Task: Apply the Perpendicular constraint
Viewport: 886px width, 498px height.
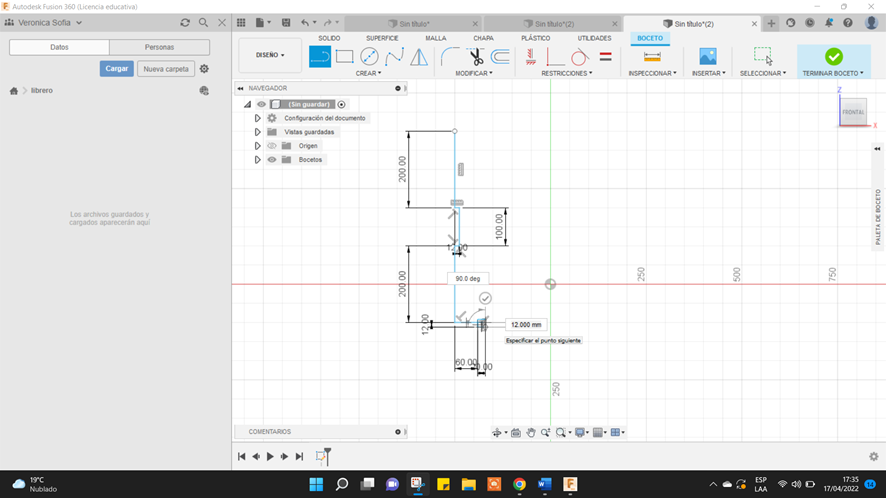Action: (554, 57)
